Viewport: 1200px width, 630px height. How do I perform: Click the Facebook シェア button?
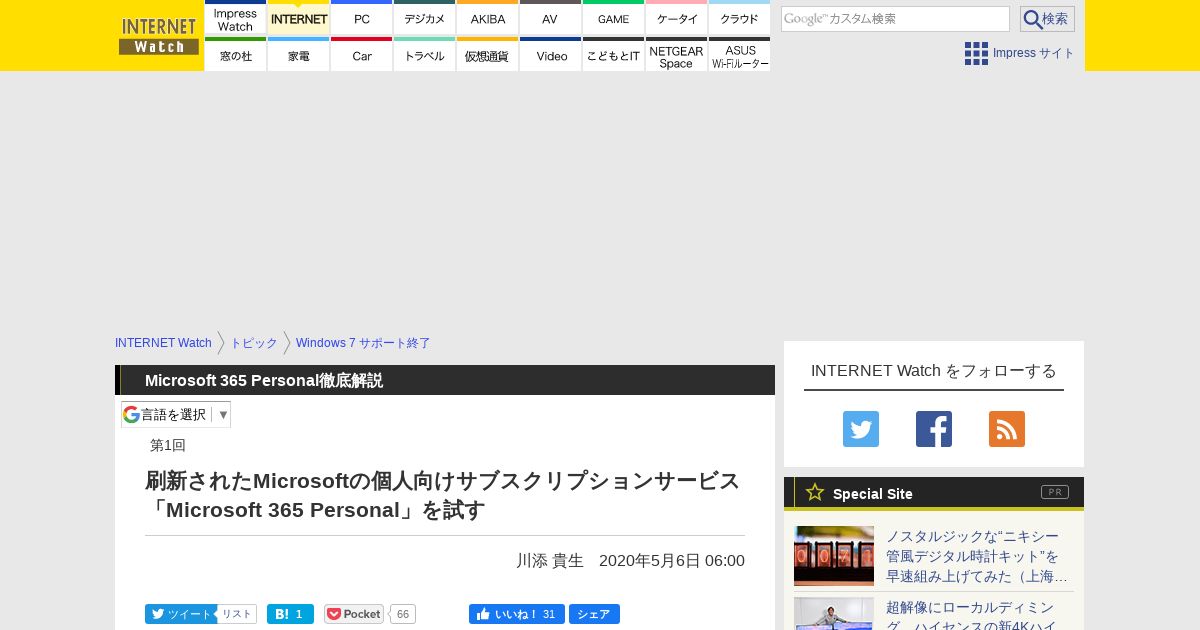pos(594,614)
